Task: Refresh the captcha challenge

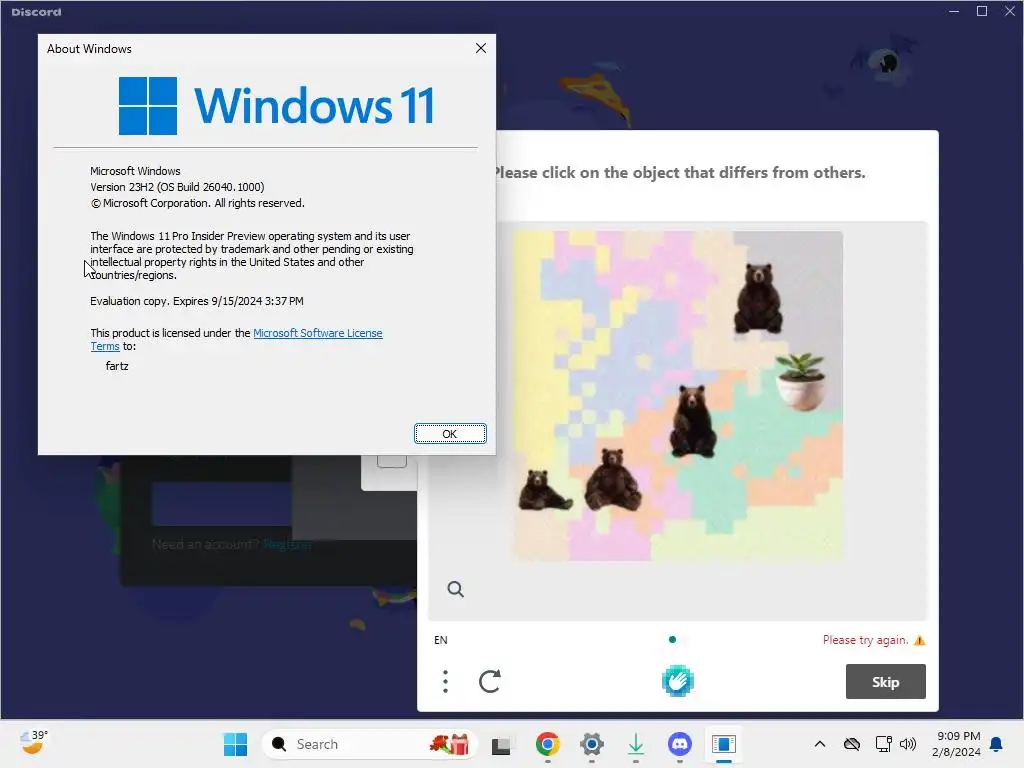Action: (490, 681)
